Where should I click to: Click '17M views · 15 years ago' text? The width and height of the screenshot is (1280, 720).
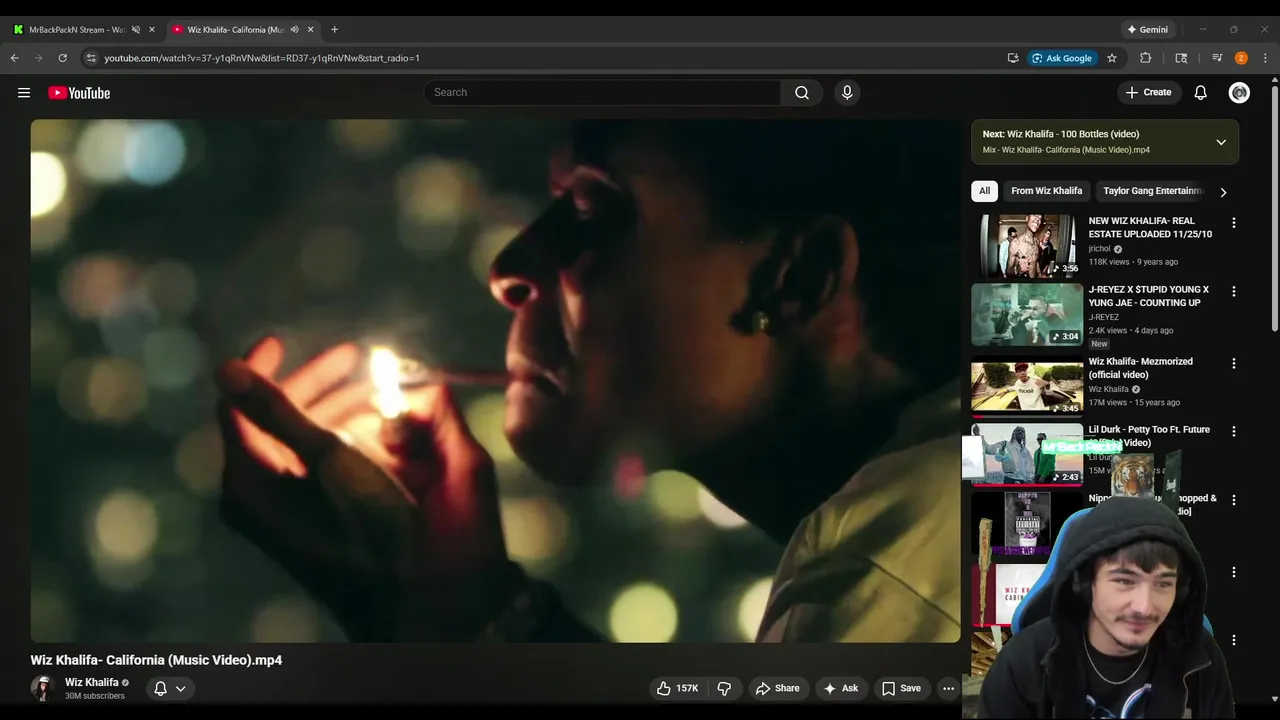coord(1134,402)
